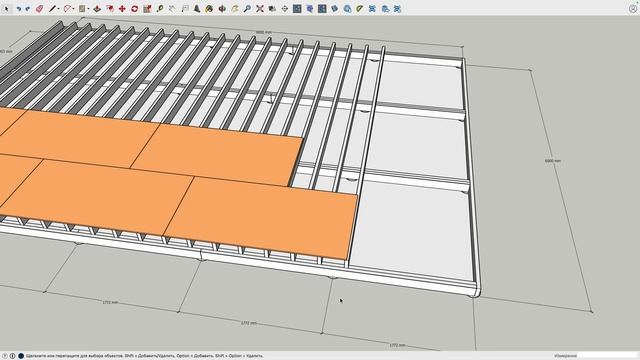Select the Zoom magnifier tool
The width and height of the screenshot is (640, 360).
coord(247,9)
